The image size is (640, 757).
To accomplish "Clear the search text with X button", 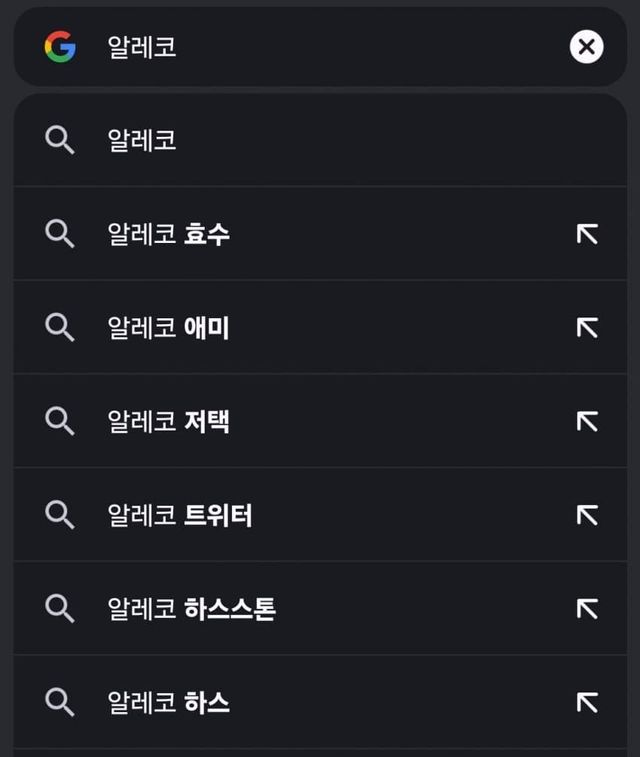I will [x=587, y=46].
